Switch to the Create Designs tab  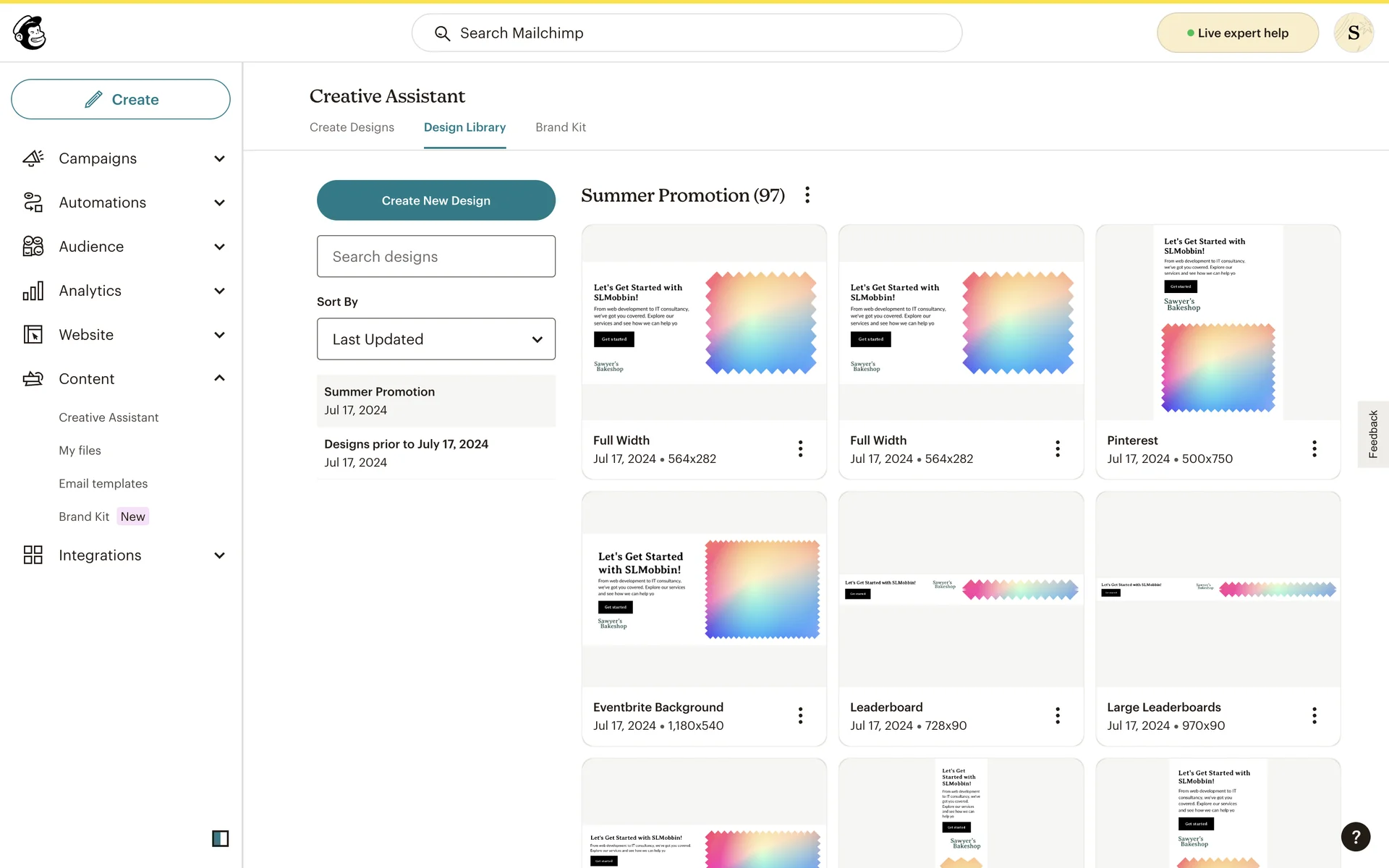pos(352,127)
